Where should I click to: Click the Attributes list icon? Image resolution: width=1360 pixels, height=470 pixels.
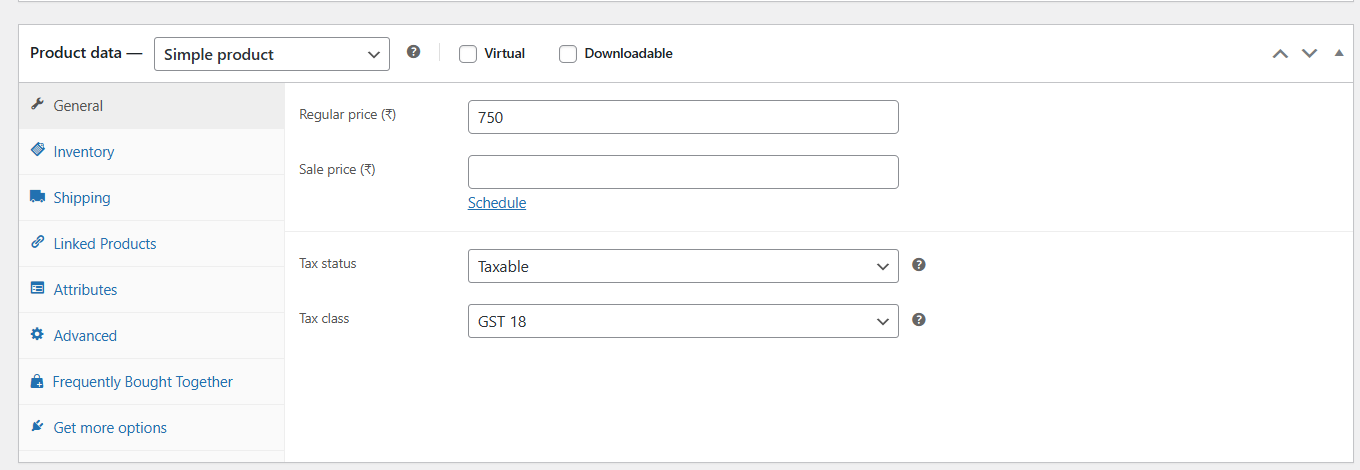(37, 288)
